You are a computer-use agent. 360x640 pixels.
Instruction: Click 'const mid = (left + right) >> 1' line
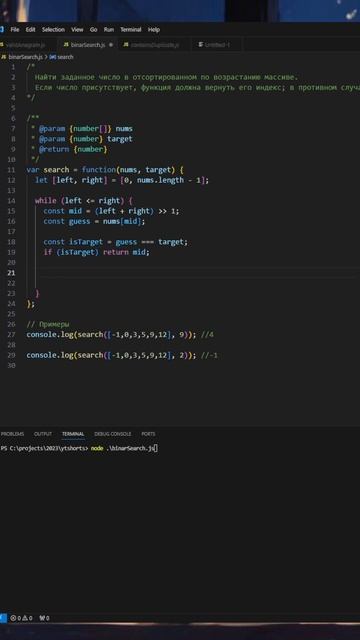(111, 211)
